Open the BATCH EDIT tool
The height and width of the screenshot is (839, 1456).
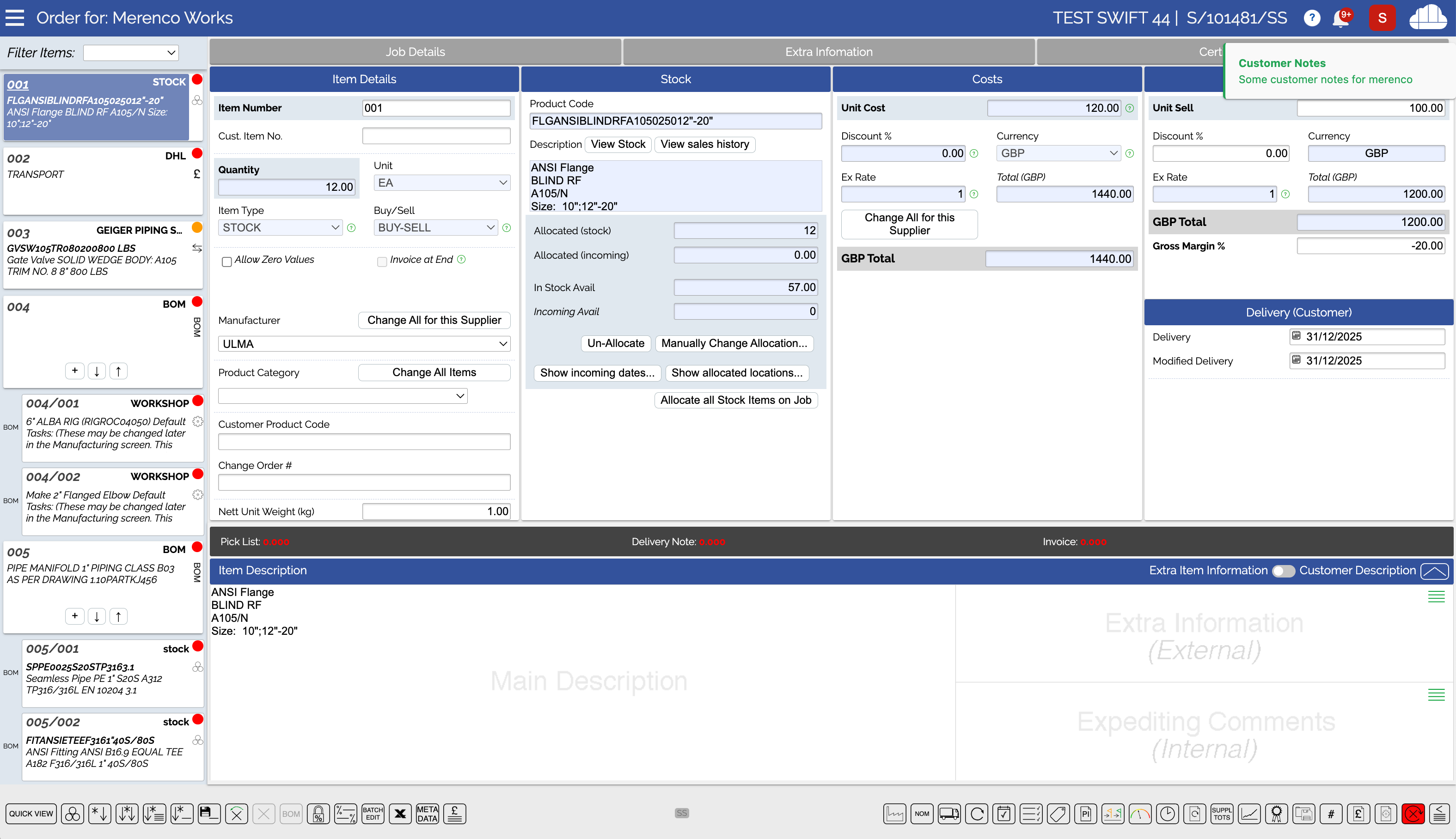pos(373,814)
